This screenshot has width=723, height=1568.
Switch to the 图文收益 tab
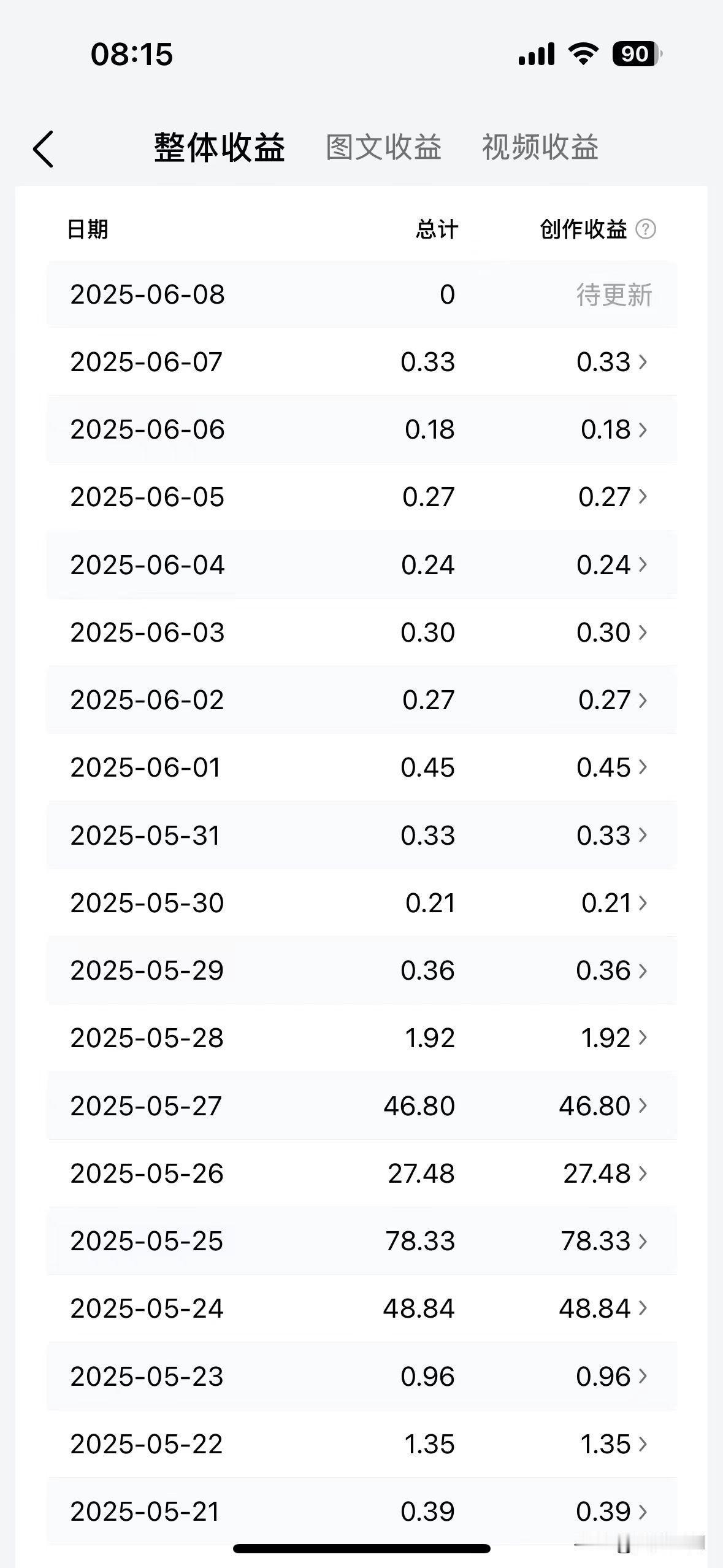383,148
